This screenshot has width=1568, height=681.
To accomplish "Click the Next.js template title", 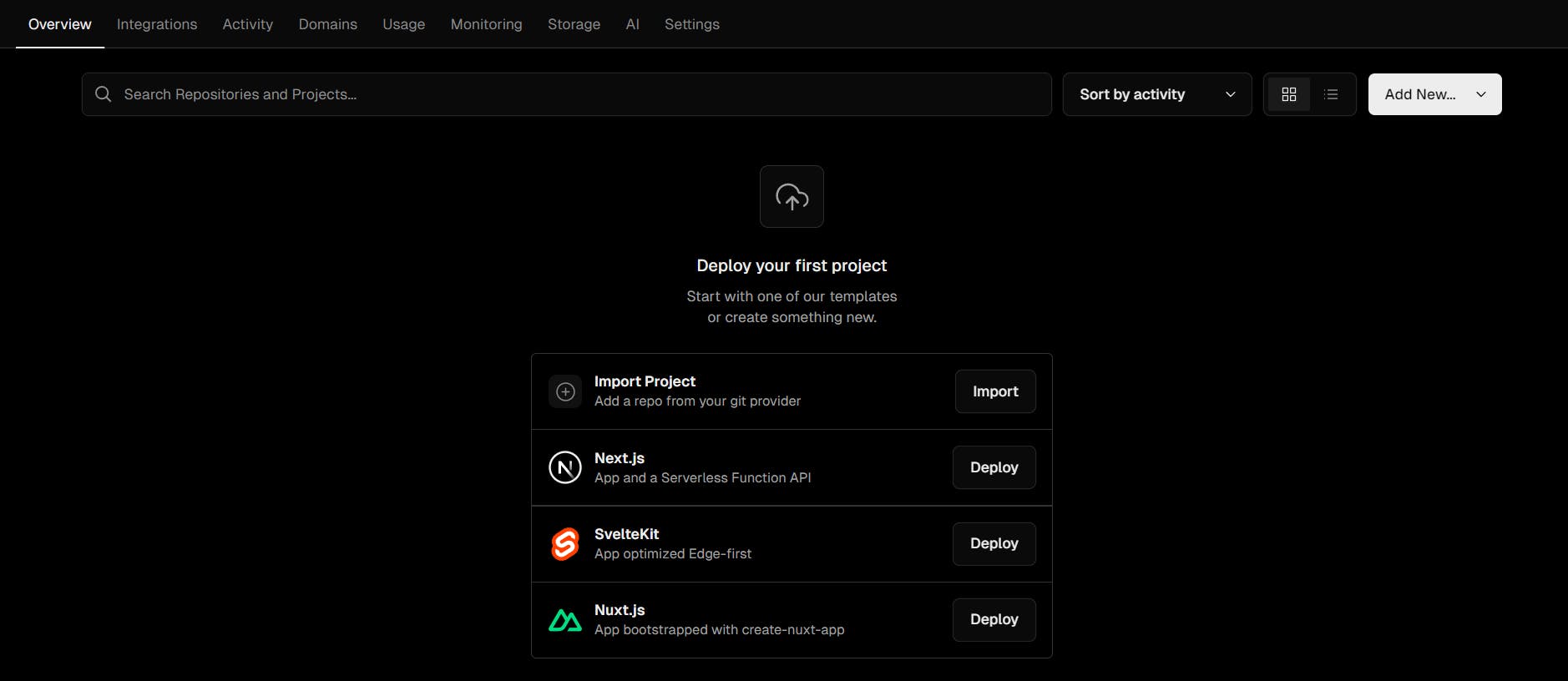I will pyautogui.click(x=620, y=458).
